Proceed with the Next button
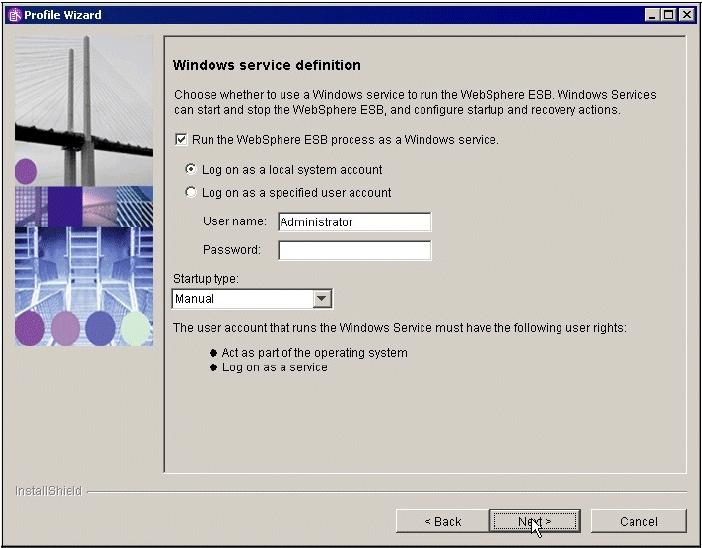 point(535,521)
